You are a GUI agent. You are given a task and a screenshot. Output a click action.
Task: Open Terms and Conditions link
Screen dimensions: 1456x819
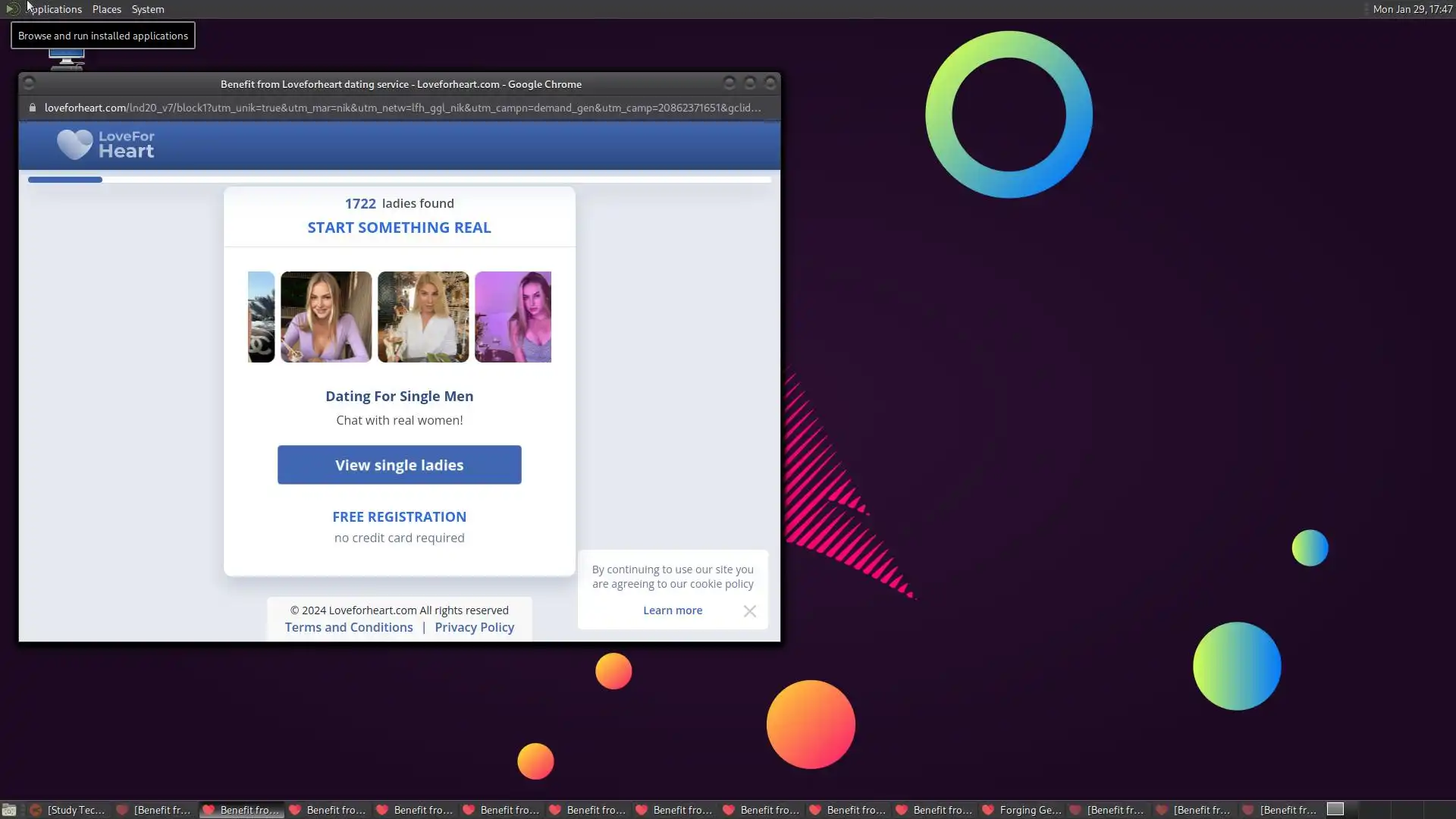(349, 627)
